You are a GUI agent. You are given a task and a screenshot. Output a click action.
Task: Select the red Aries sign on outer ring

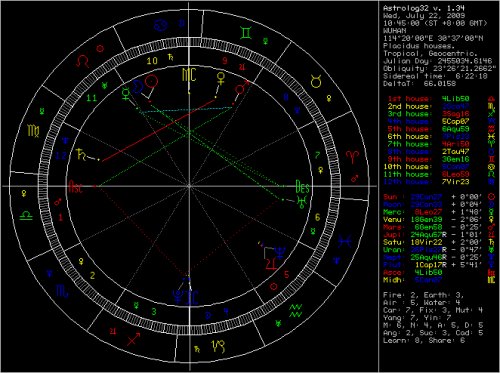tap(353, 157)
